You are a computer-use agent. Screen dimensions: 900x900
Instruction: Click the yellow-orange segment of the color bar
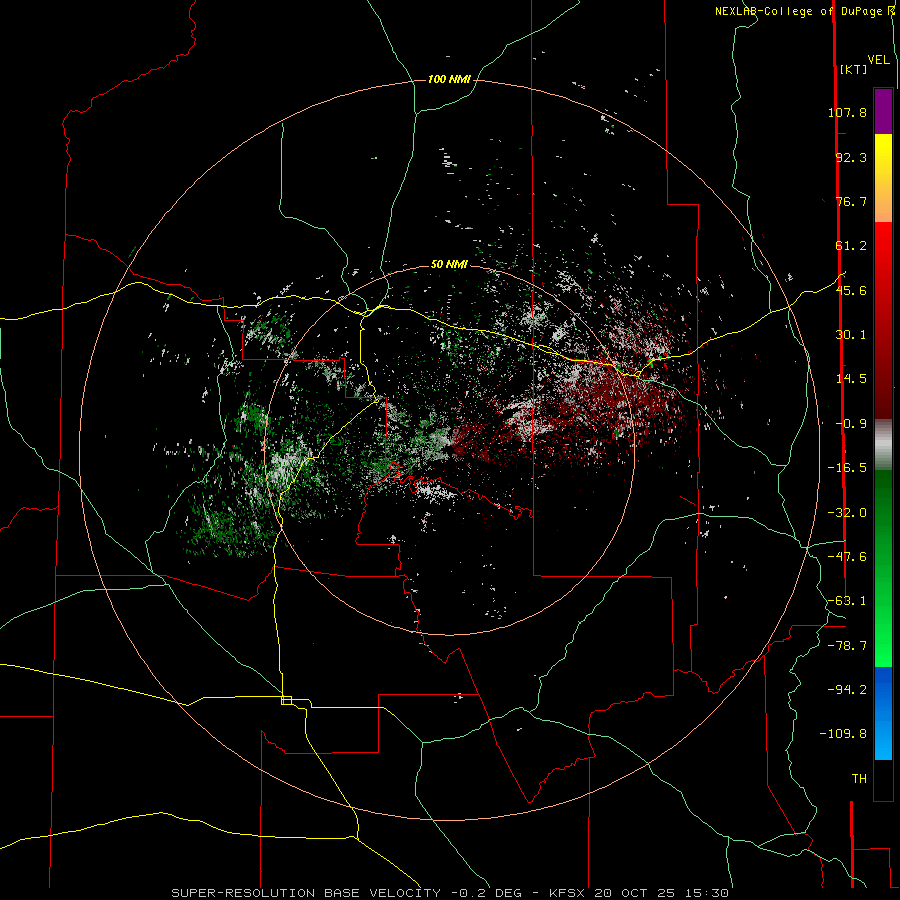(883, 178)
